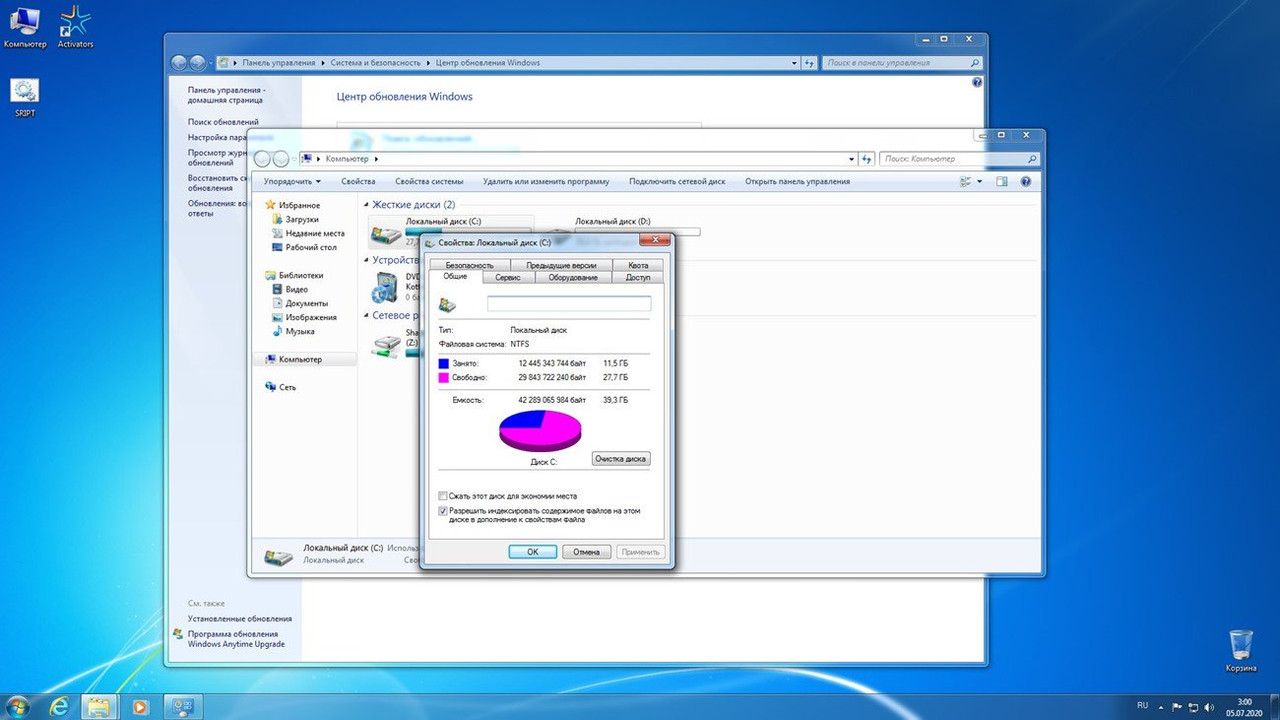The image size is (1280, 720).
Task: Open the Документы library
Action: pyautogui.click(x=299, y=303)
